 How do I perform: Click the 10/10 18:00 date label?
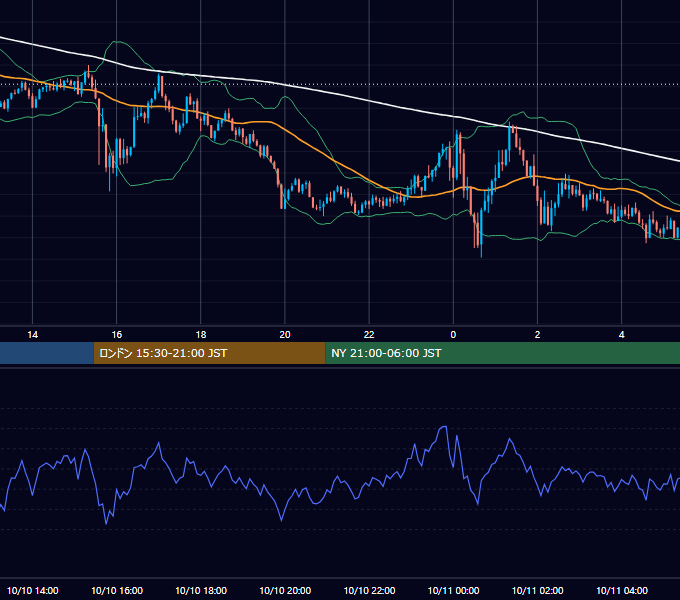point(201,590)
